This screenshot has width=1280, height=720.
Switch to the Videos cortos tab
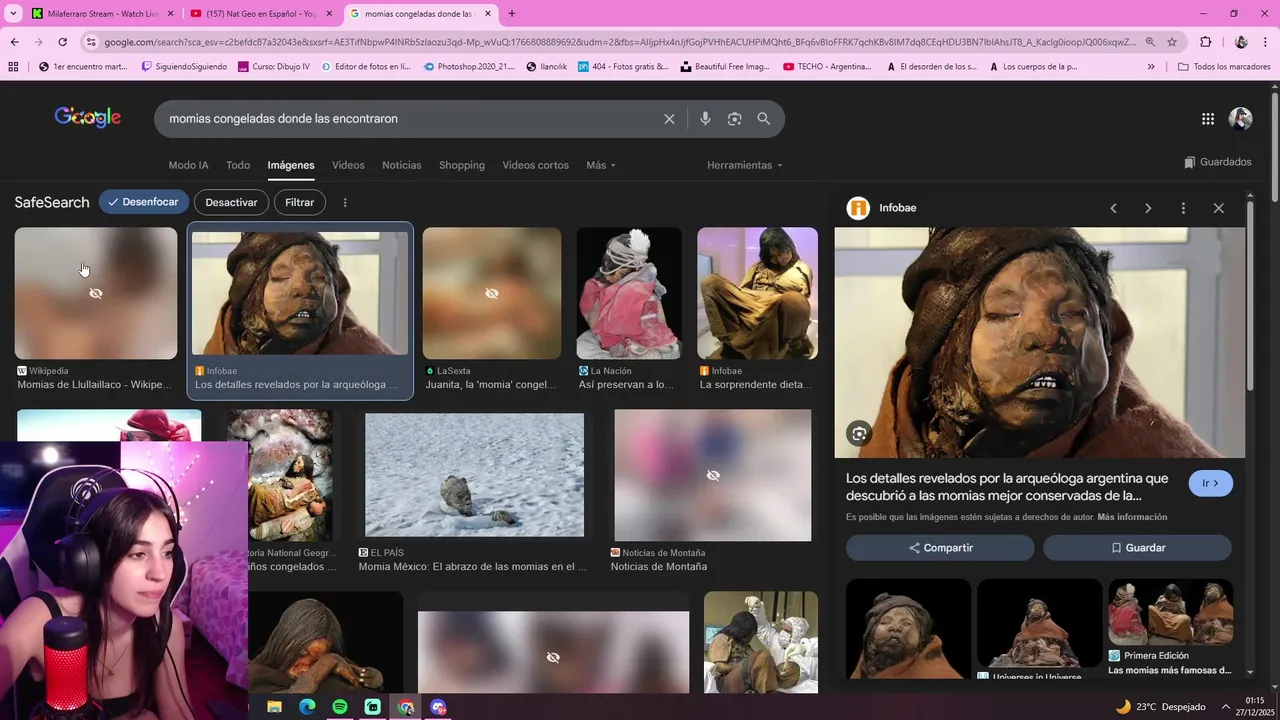point(535,165)
